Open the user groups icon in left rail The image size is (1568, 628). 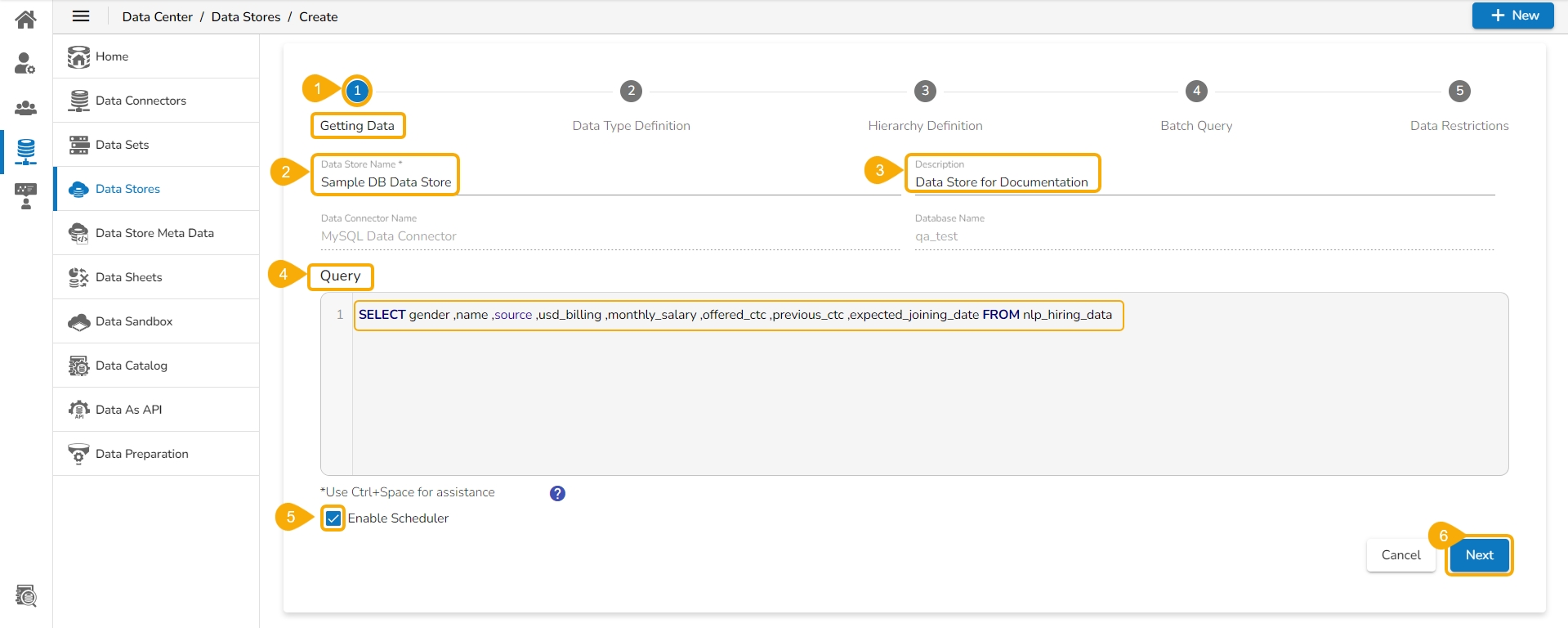click(26, 108)
